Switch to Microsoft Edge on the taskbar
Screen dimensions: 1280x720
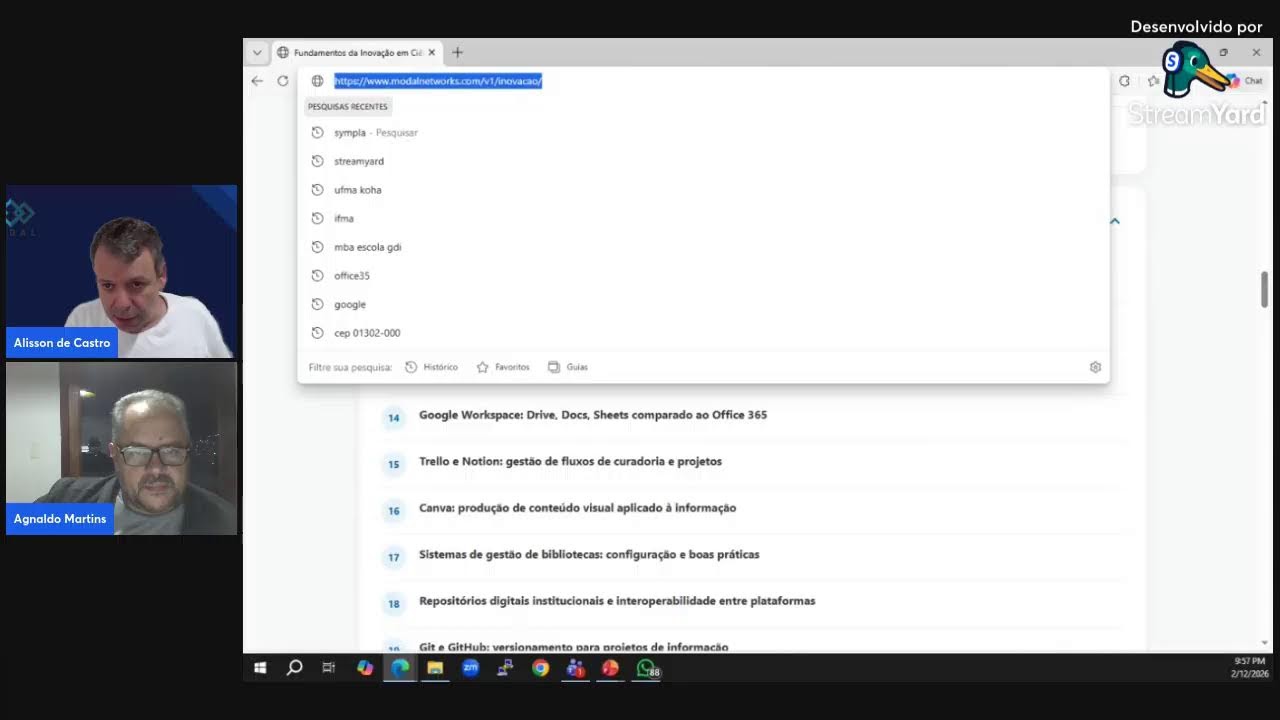[400, 668]
